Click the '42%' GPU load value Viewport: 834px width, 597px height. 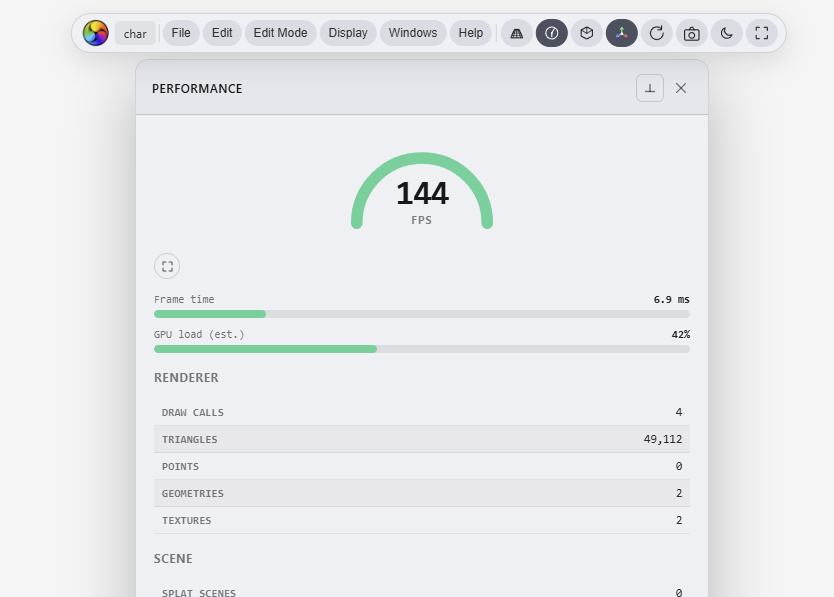[681, 335]
